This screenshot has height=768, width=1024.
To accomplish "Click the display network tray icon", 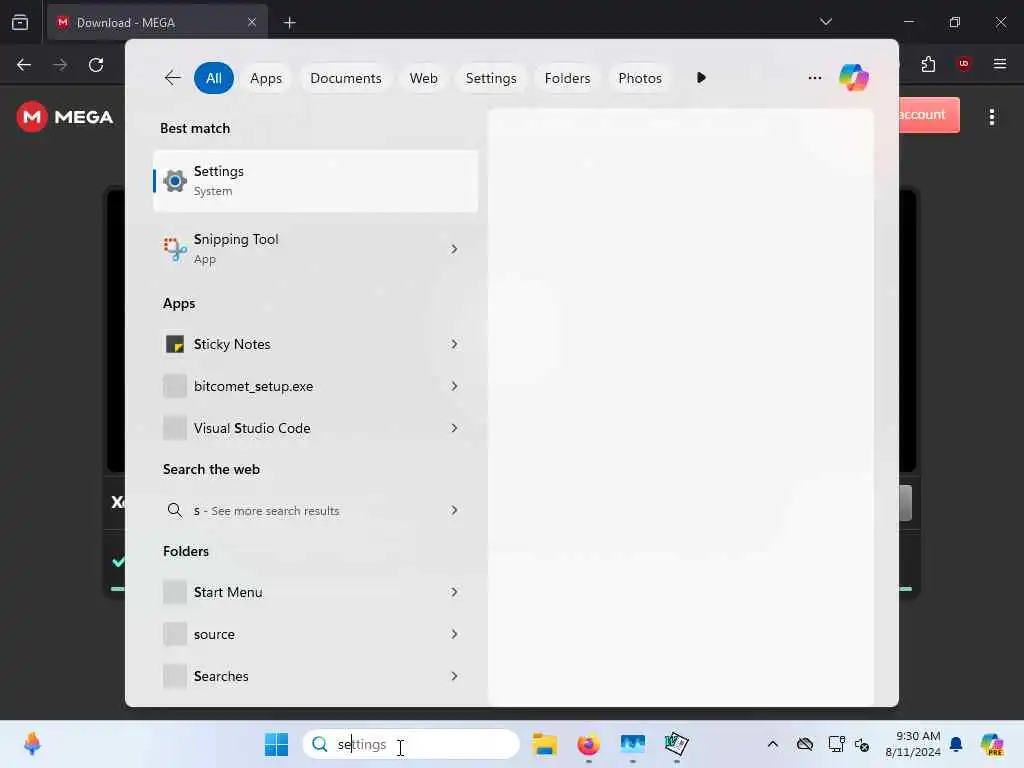I will pyautogui.click(x=837, y=744).
